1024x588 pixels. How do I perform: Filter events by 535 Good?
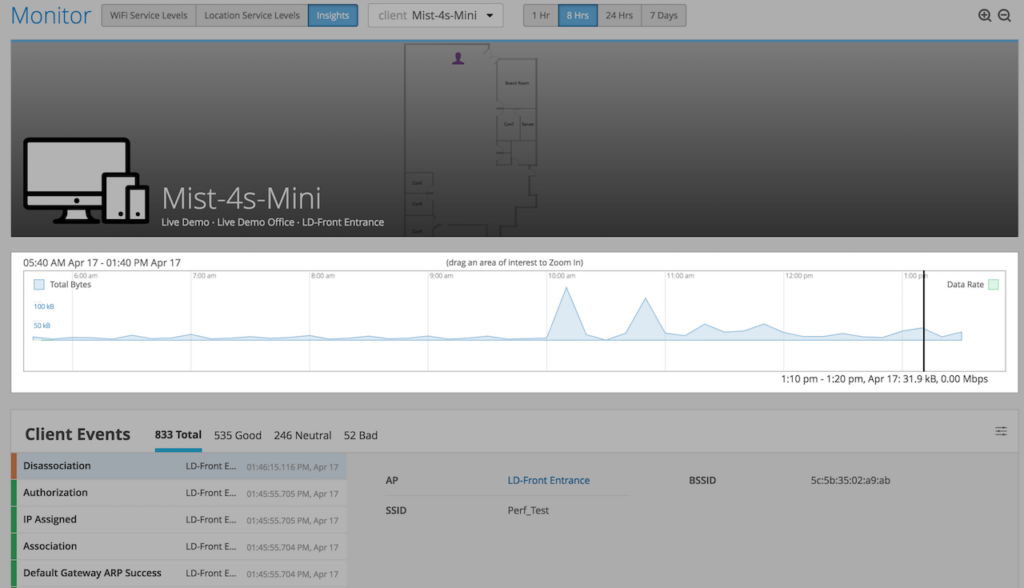pos(237,435)
